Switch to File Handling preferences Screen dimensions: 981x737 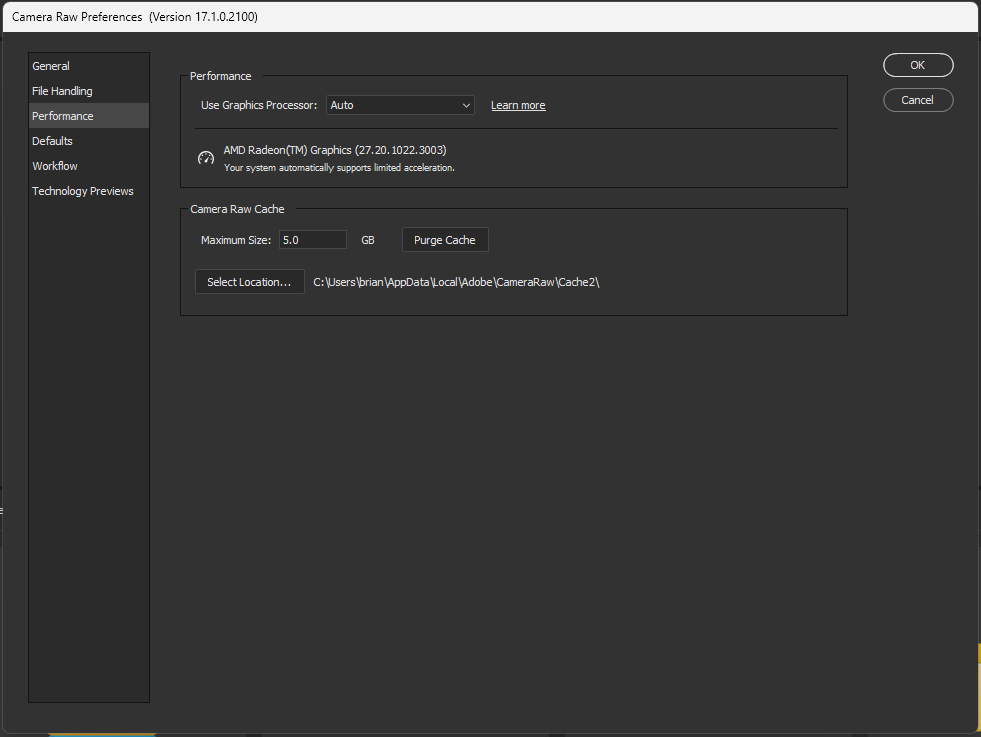click(x=62, y=91)
